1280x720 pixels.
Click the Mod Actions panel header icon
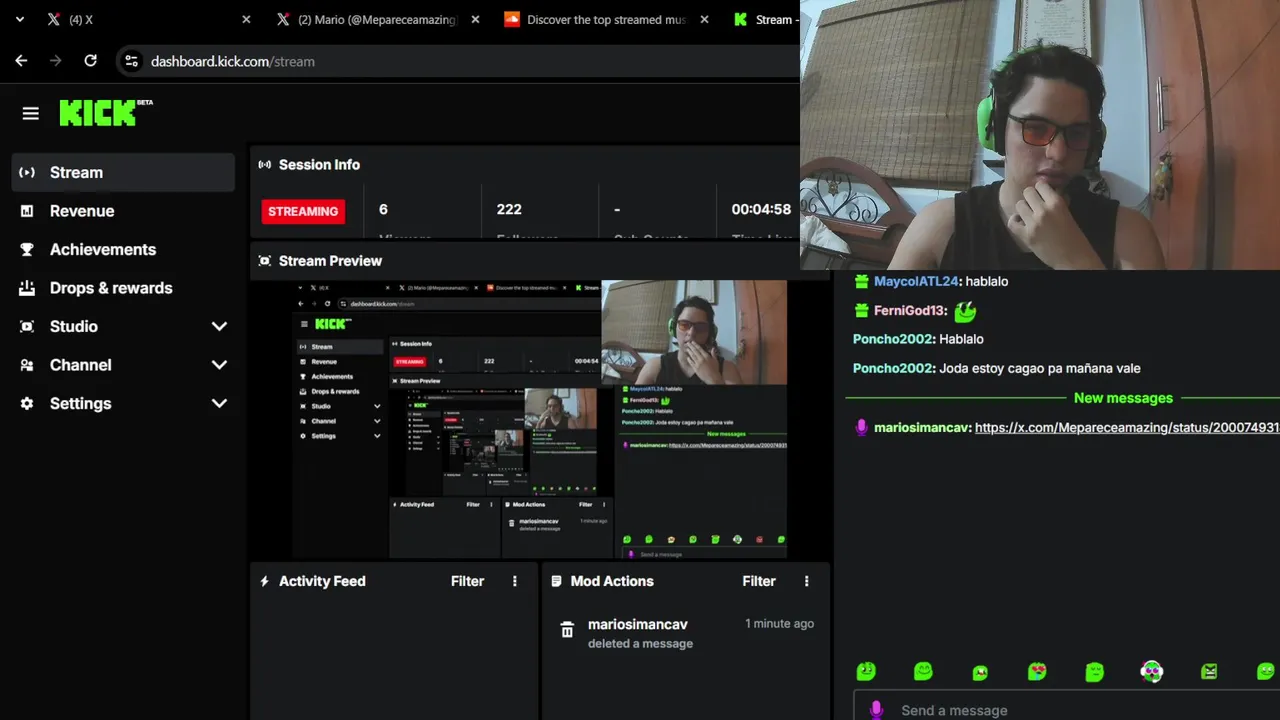coord(557,581)
